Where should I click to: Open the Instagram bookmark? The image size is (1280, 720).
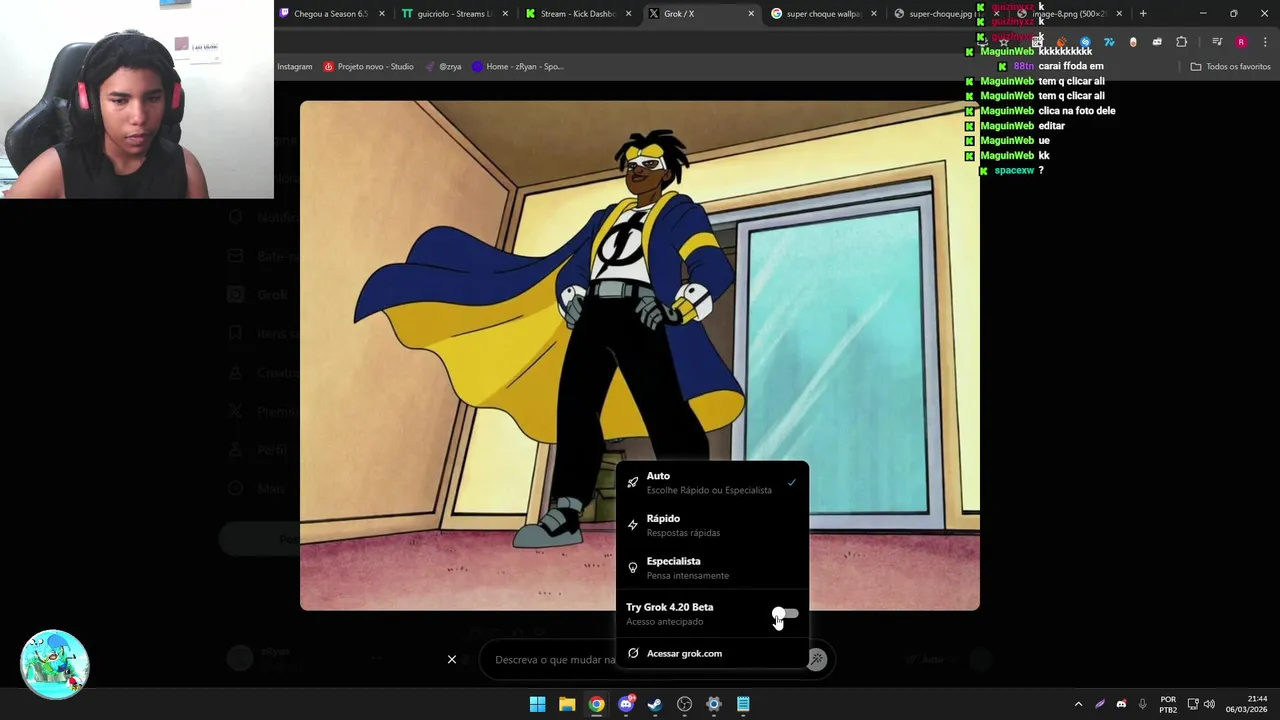(x=294, y=66)
